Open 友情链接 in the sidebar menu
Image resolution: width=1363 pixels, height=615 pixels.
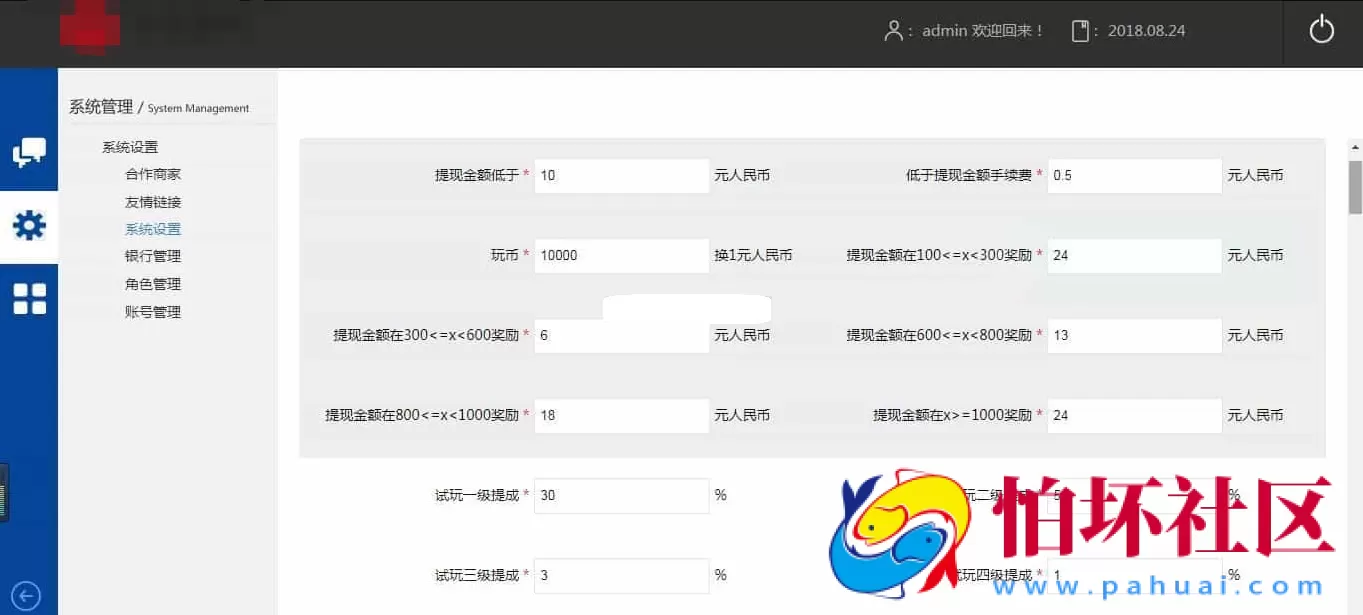click(153, 201)
